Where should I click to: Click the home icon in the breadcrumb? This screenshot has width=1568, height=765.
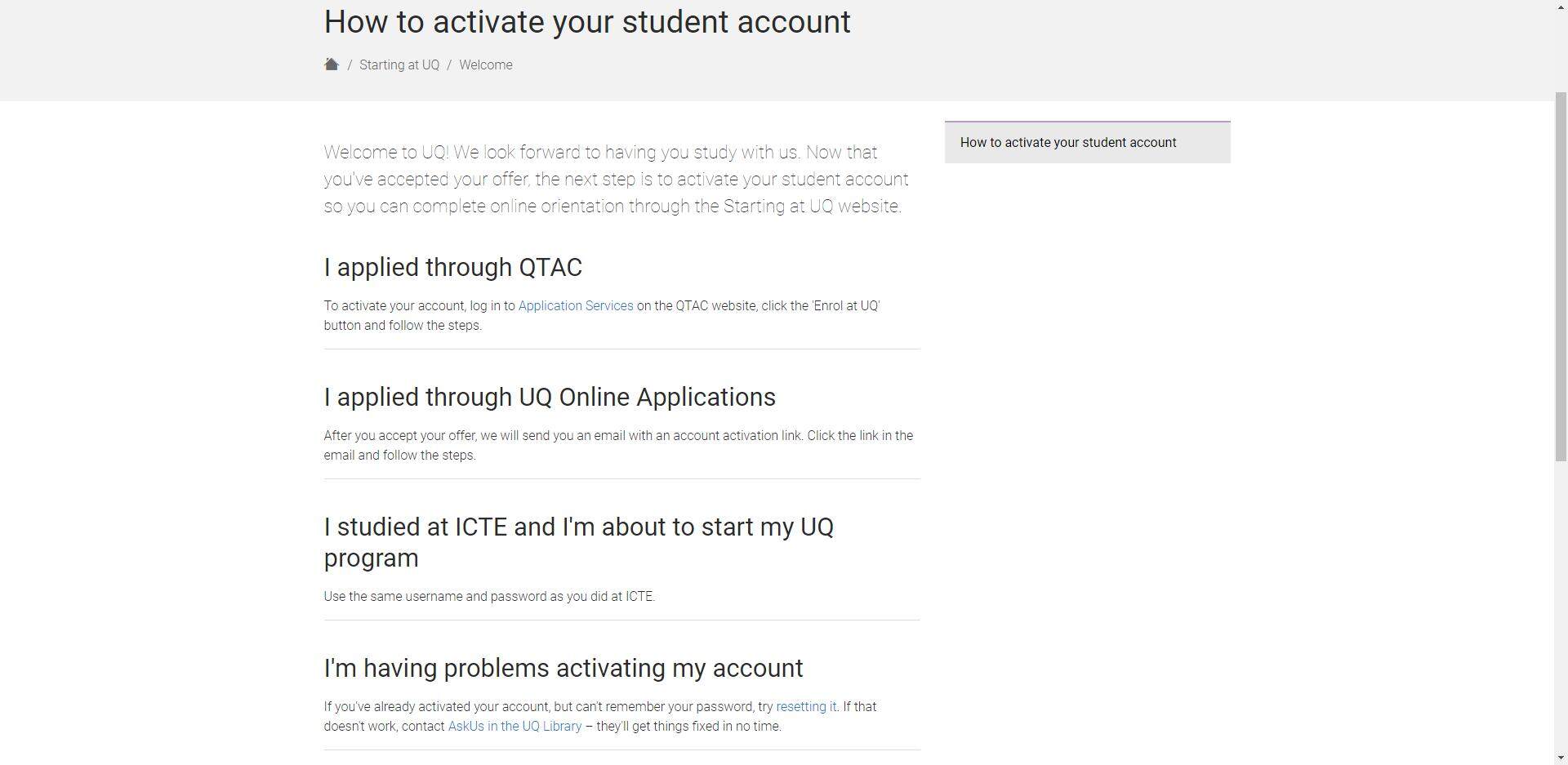point(331,64)
